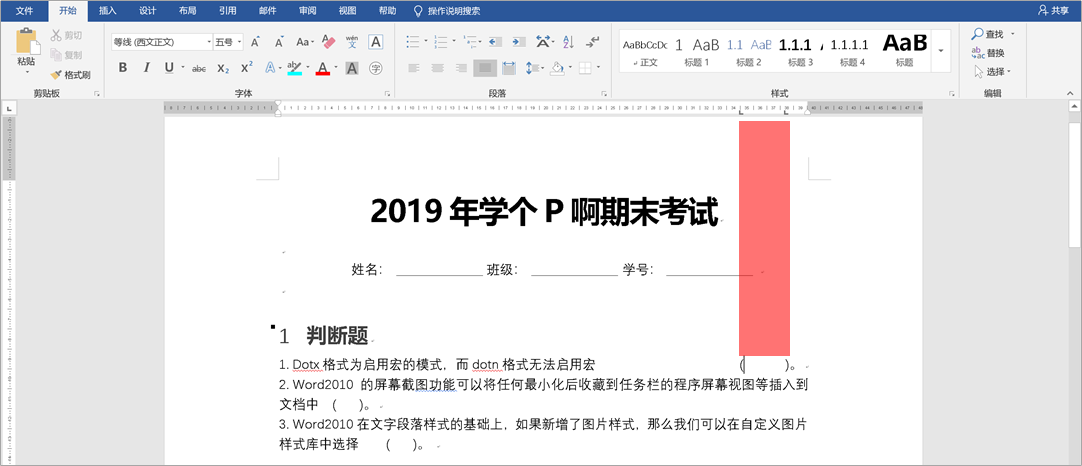This screenshot has height=466, width=1082.
Task: Click the 操作说明搜索 search box
Action: [446, 11]
